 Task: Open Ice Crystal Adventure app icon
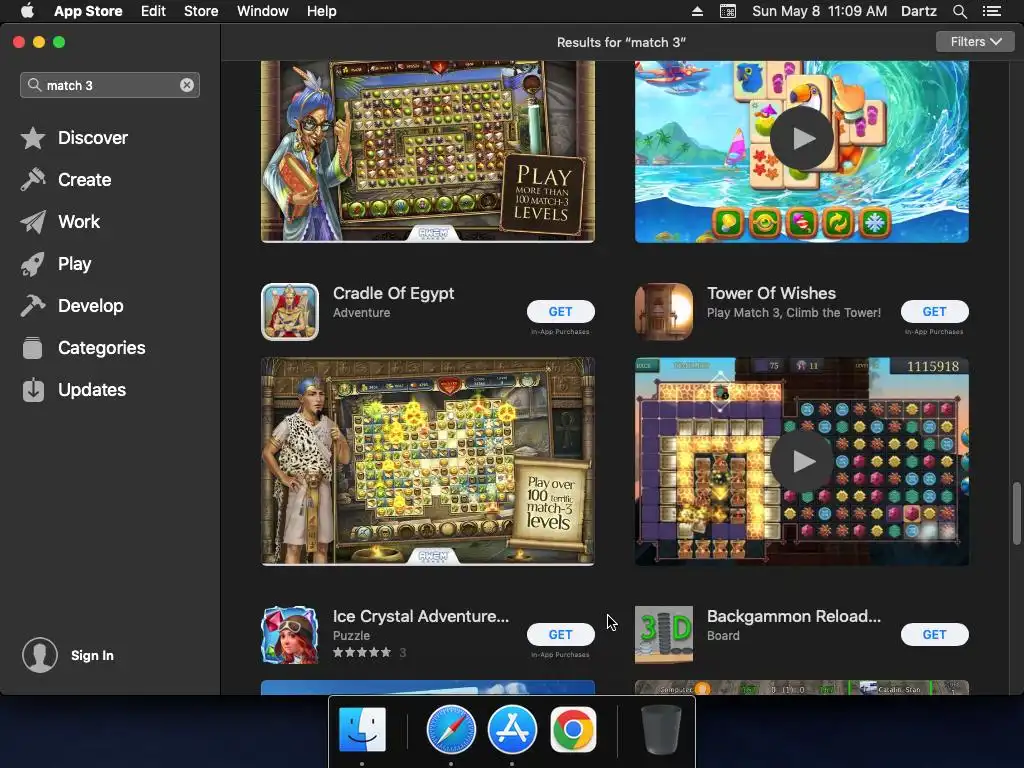click(290, 635)
